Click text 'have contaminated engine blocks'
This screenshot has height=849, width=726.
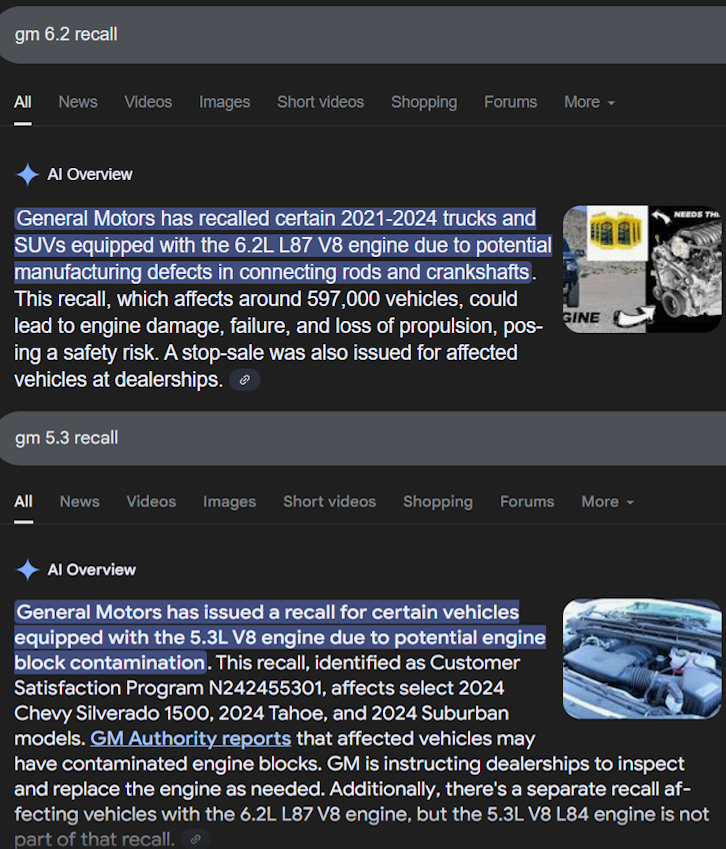point(168,763)
